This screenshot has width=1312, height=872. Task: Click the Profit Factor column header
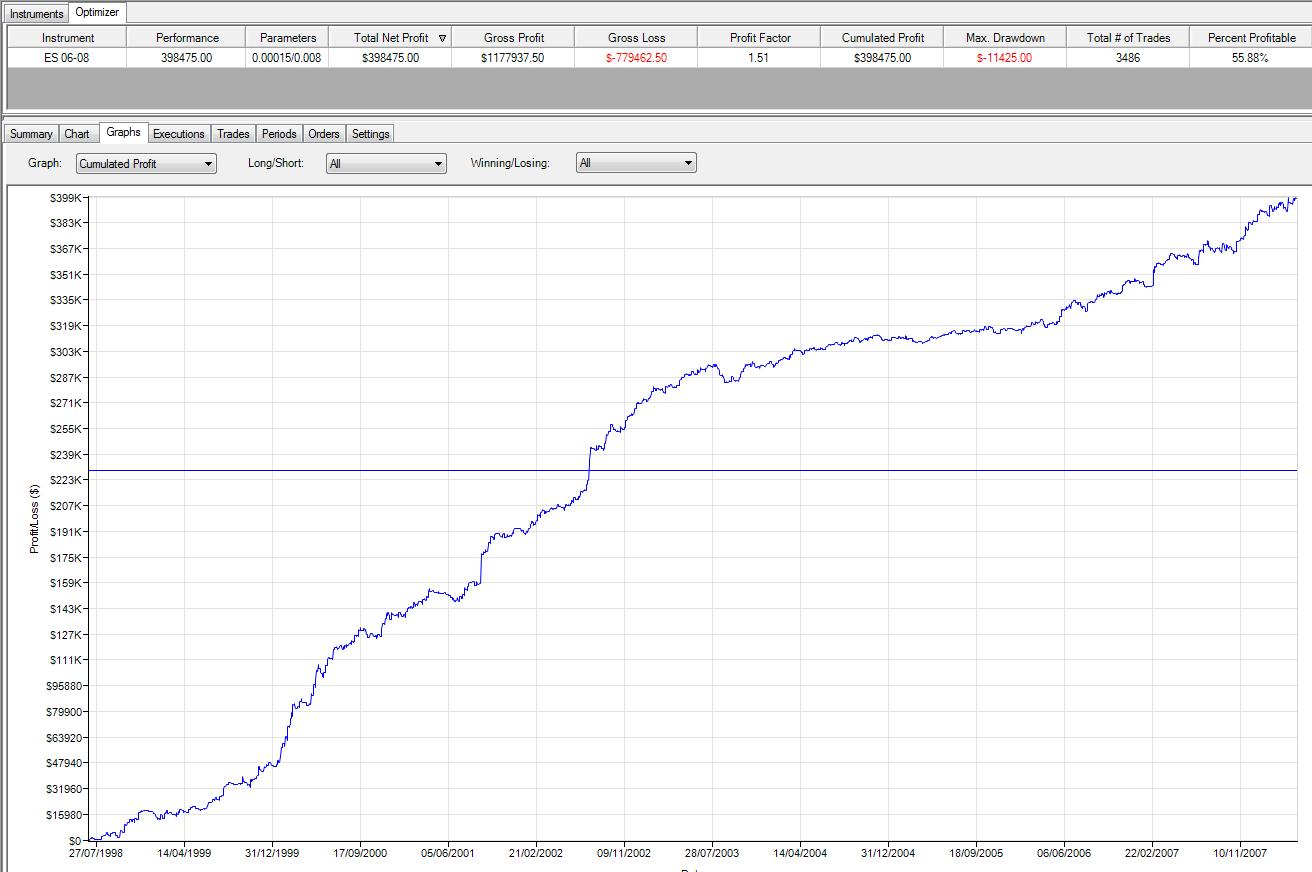point(759,38)
